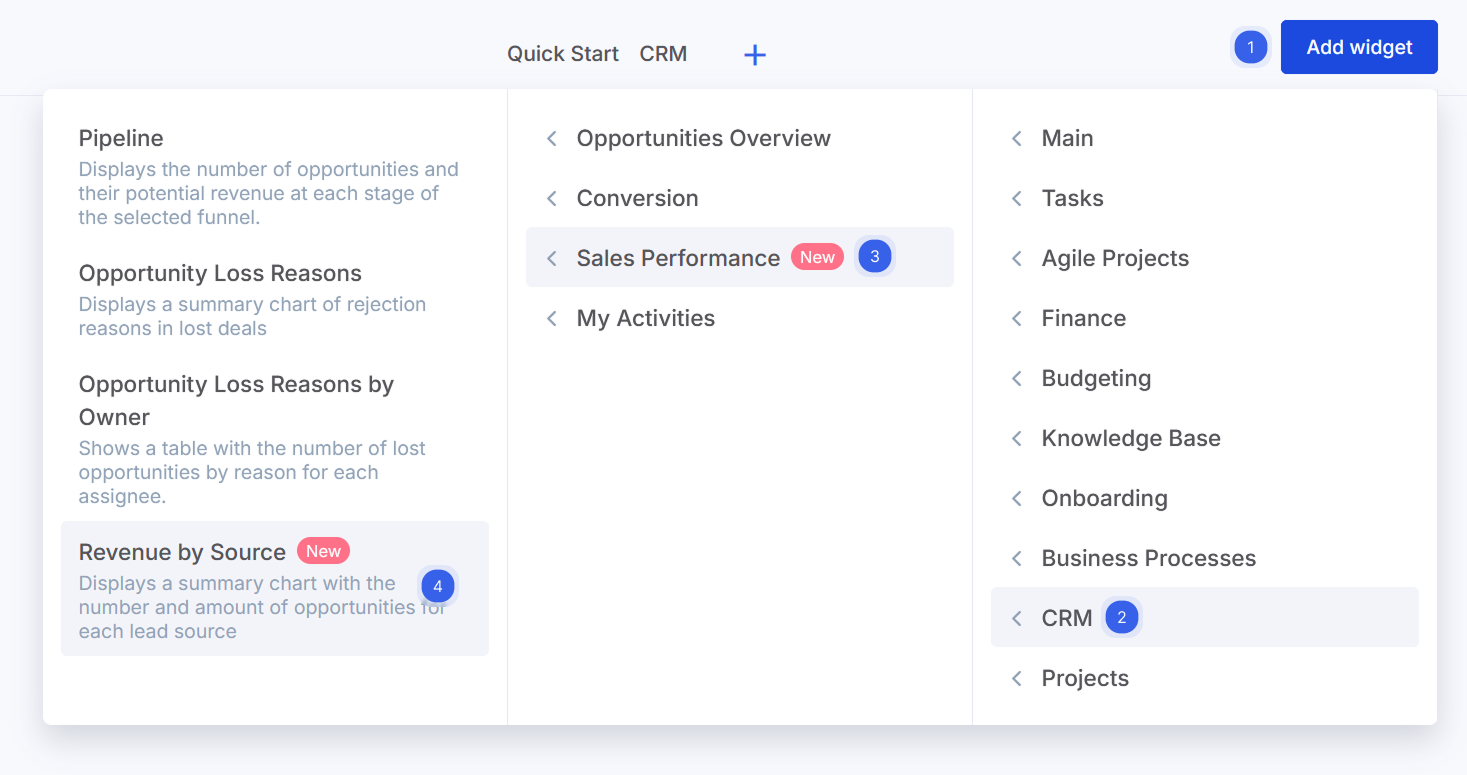The height and width of the screenshot is (775, 1467).
Task: Expand the Main category chevron
Action: click(x=1017, y=139)
